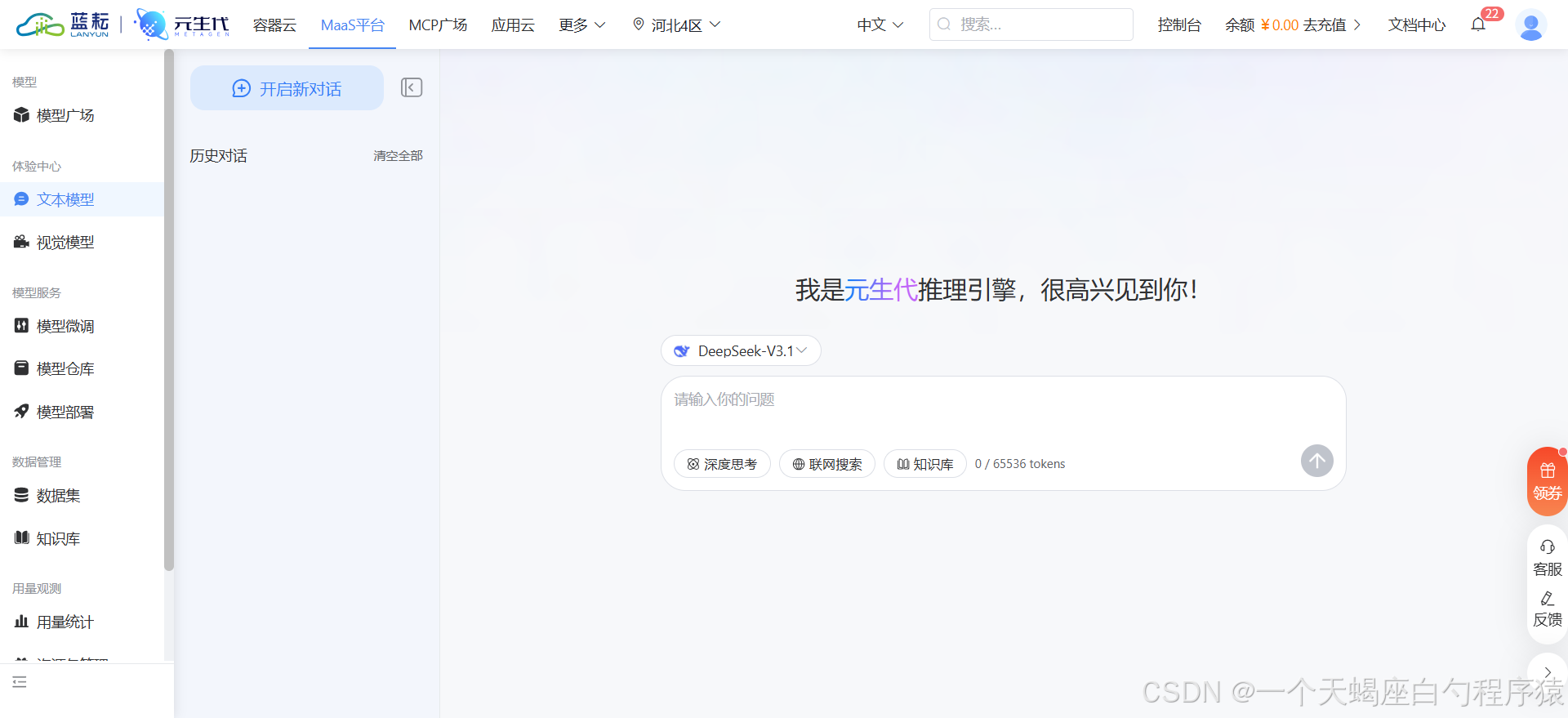The image size is (1568, 718).
Task: Toggle 知识库 in chat input
Action: [924, 464]
